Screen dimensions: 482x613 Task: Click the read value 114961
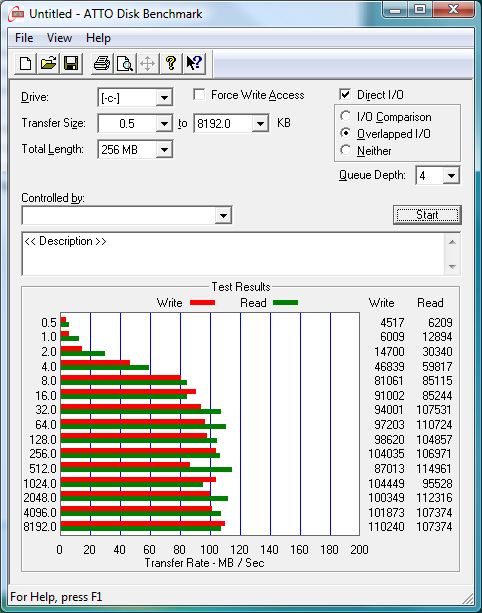coord(434,468)
